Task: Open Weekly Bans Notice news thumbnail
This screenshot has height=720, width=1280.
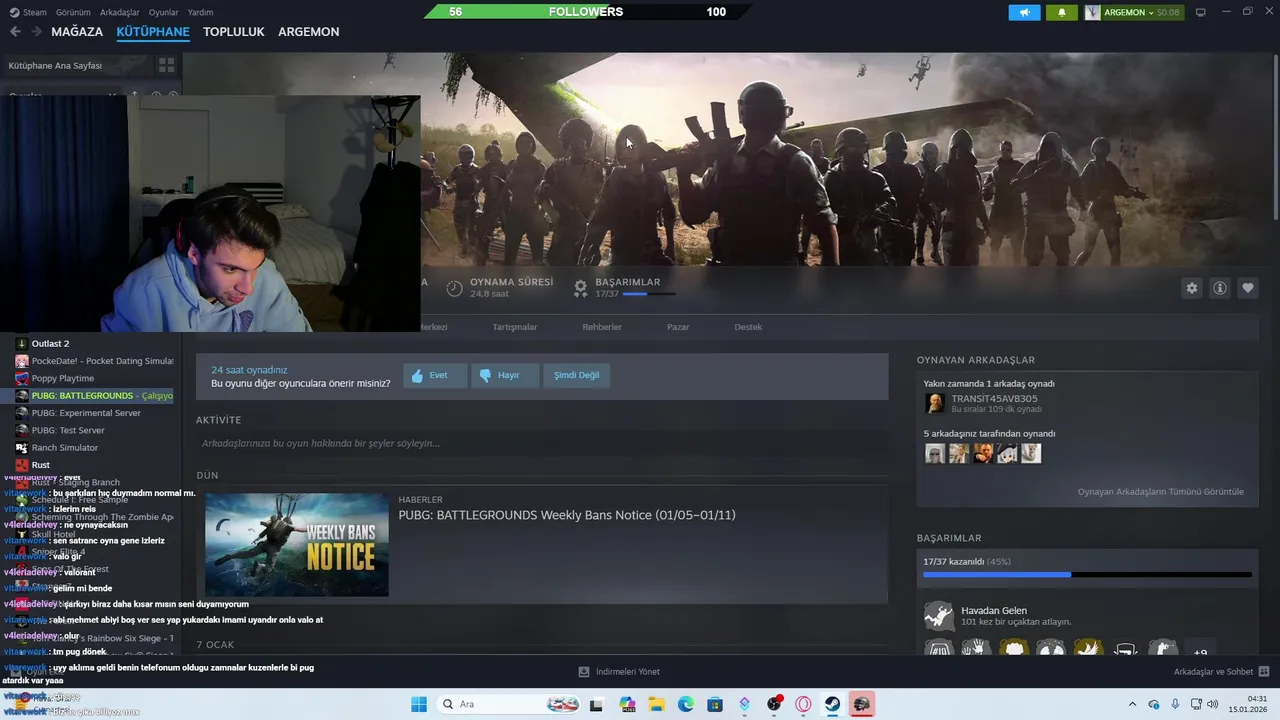Action: (x=297, y=545)
